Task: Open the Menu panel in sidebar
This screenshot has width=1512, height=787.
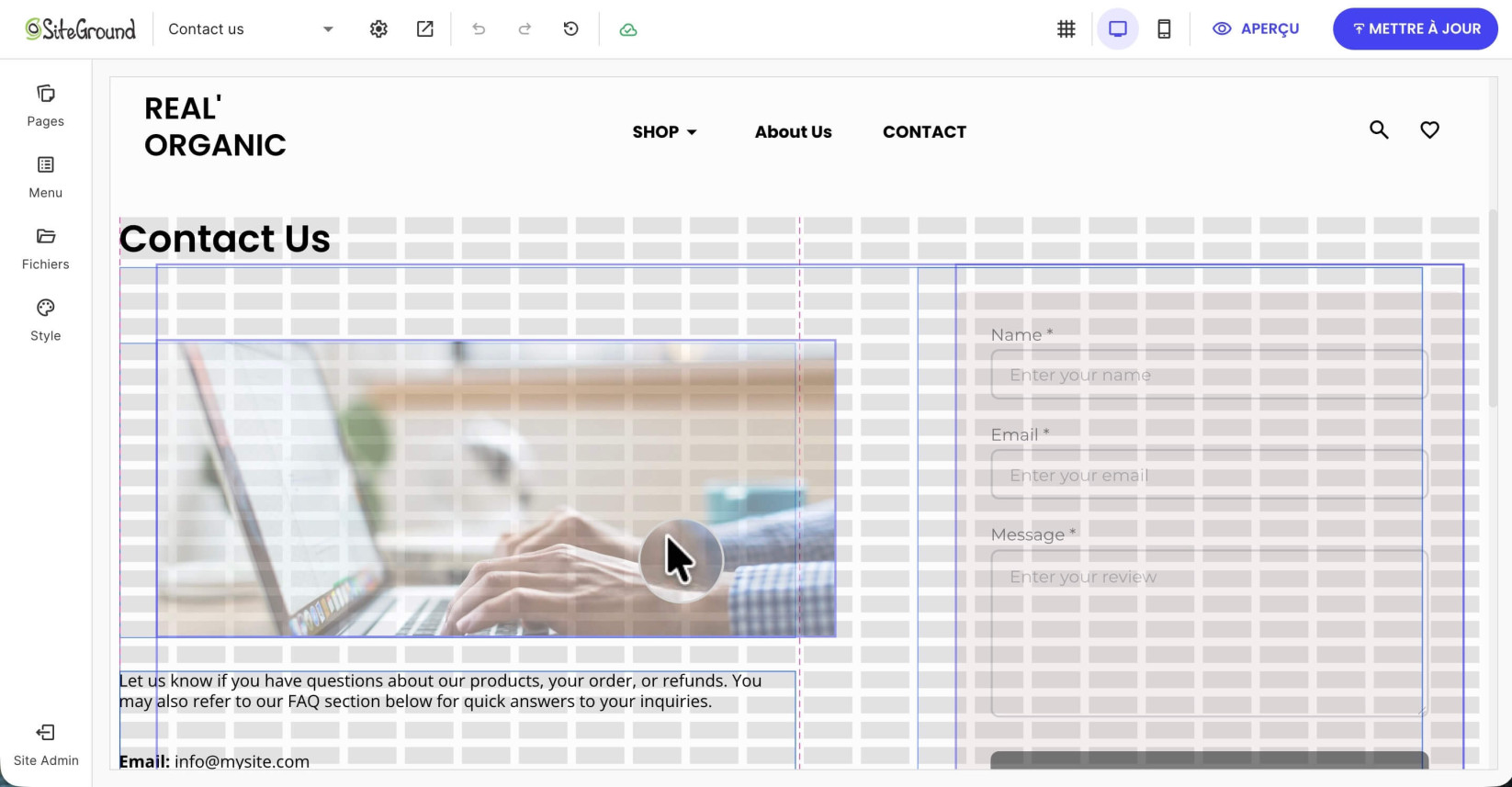Action: [x=46, y=177]
